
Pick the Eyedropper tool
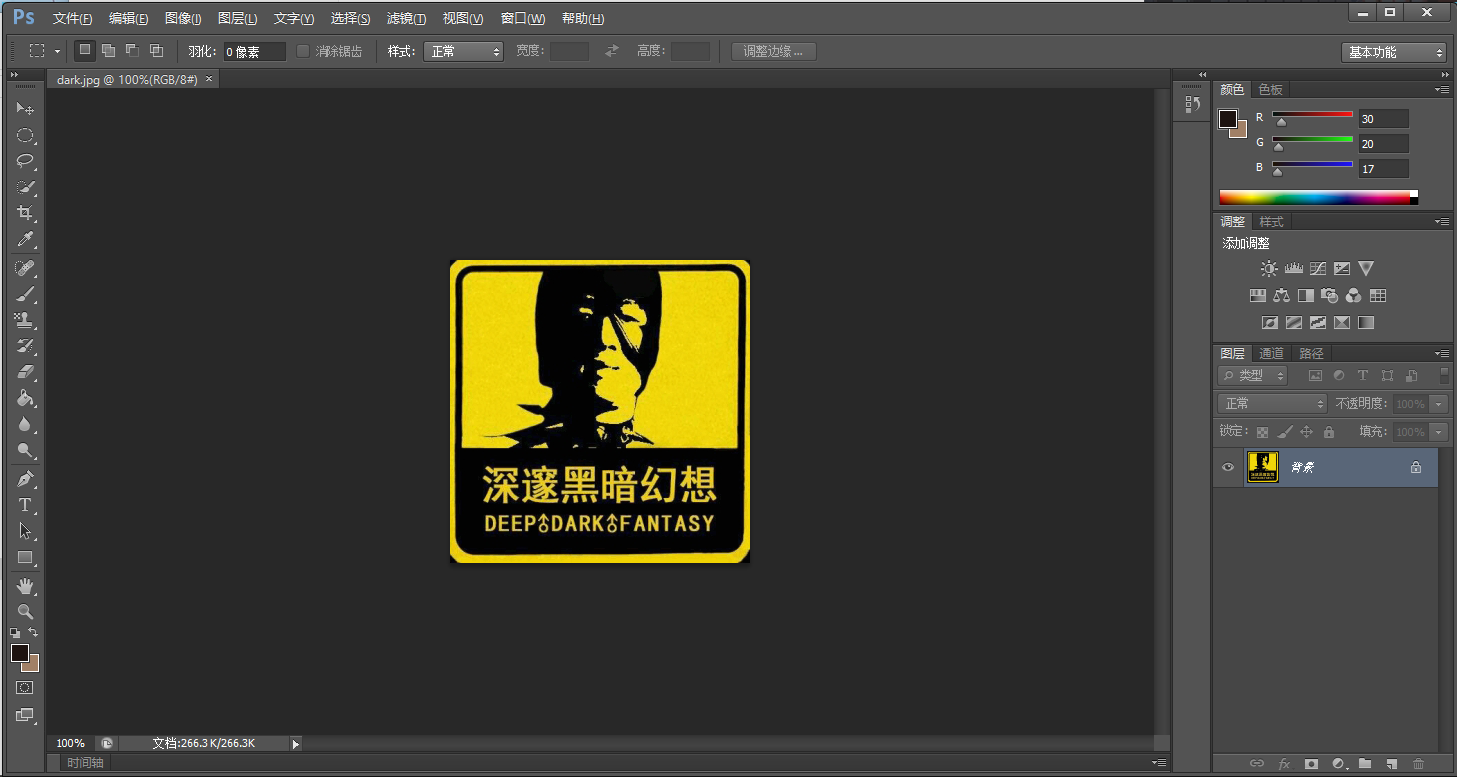[x=25, y=239]
